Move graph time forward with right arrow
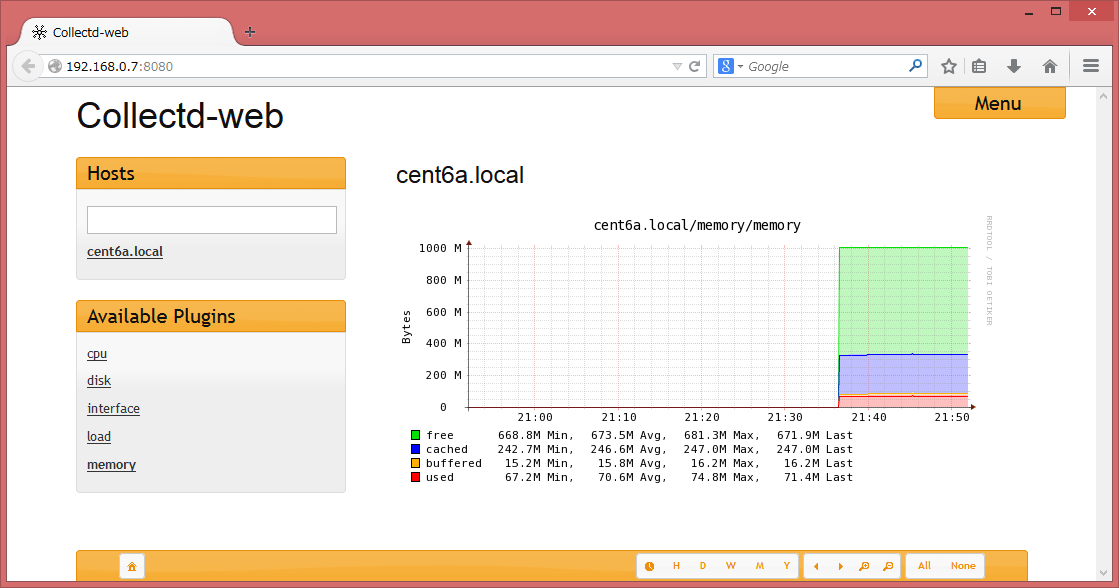Viewport: 1119px width, 588px height. (x=841, y=566)
